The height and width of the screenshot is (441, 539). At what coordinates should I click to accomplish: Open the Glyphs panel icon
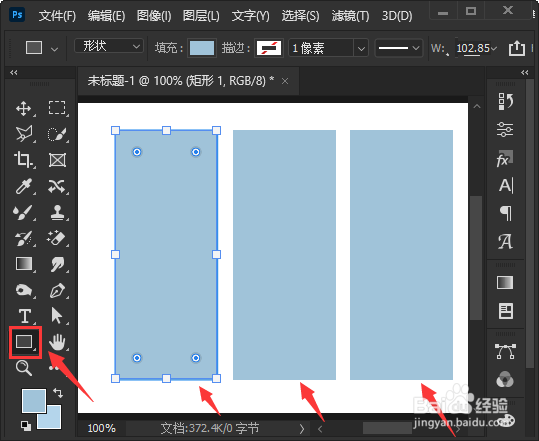coord(505,241)
